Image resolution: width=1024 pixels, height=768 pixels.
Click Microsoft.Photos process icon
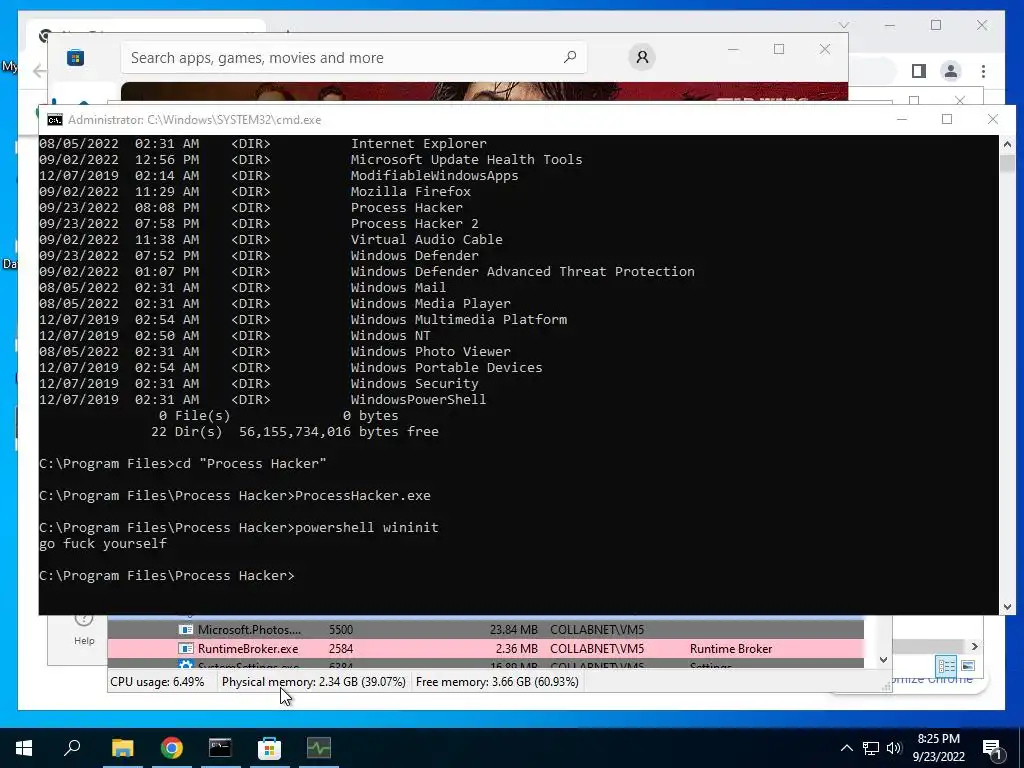point(186,630)
